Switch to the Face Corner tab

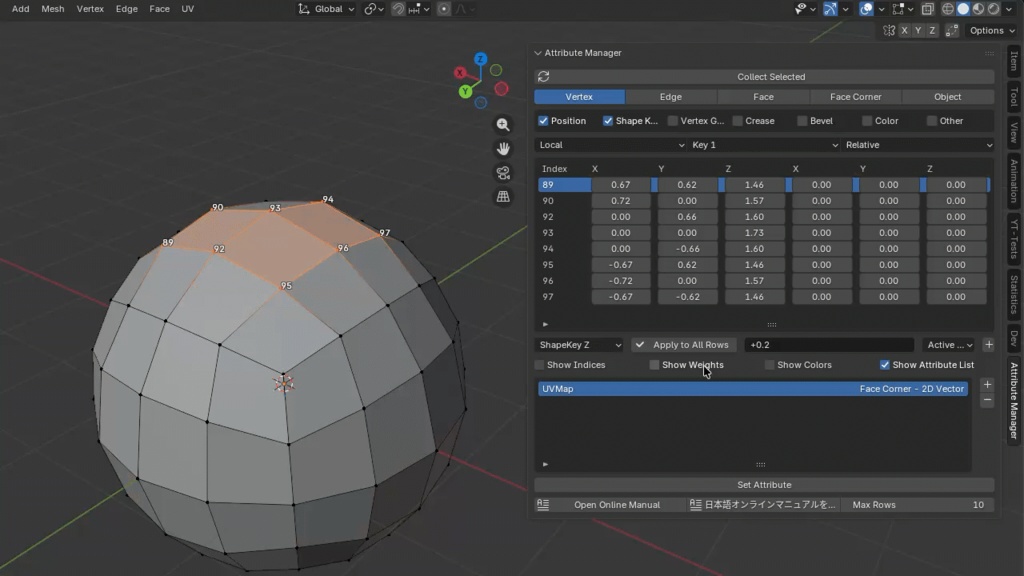[x=855, y=96]
